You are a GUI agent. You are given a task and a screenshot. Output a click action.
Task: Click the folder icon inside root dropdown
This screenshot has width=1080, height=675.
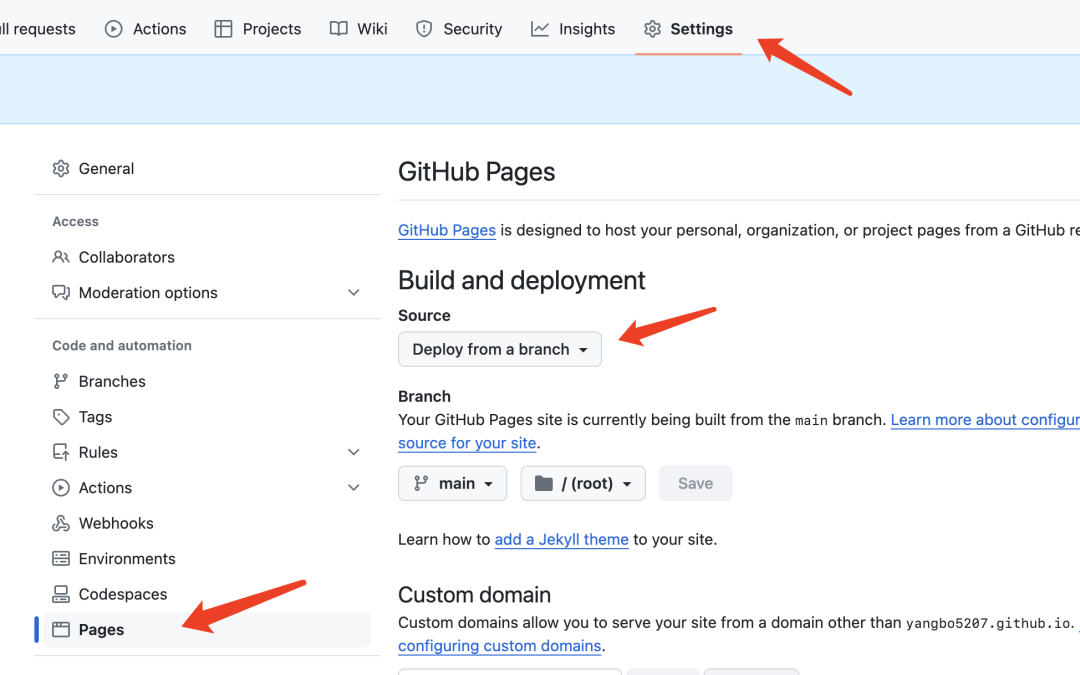click(544, 484)
